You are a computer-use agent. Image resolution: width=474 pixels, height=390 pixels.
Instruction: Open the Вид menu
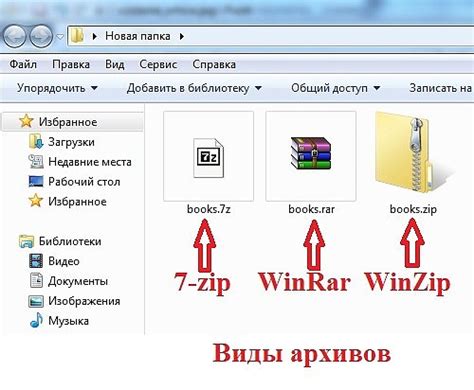(115, 64)
